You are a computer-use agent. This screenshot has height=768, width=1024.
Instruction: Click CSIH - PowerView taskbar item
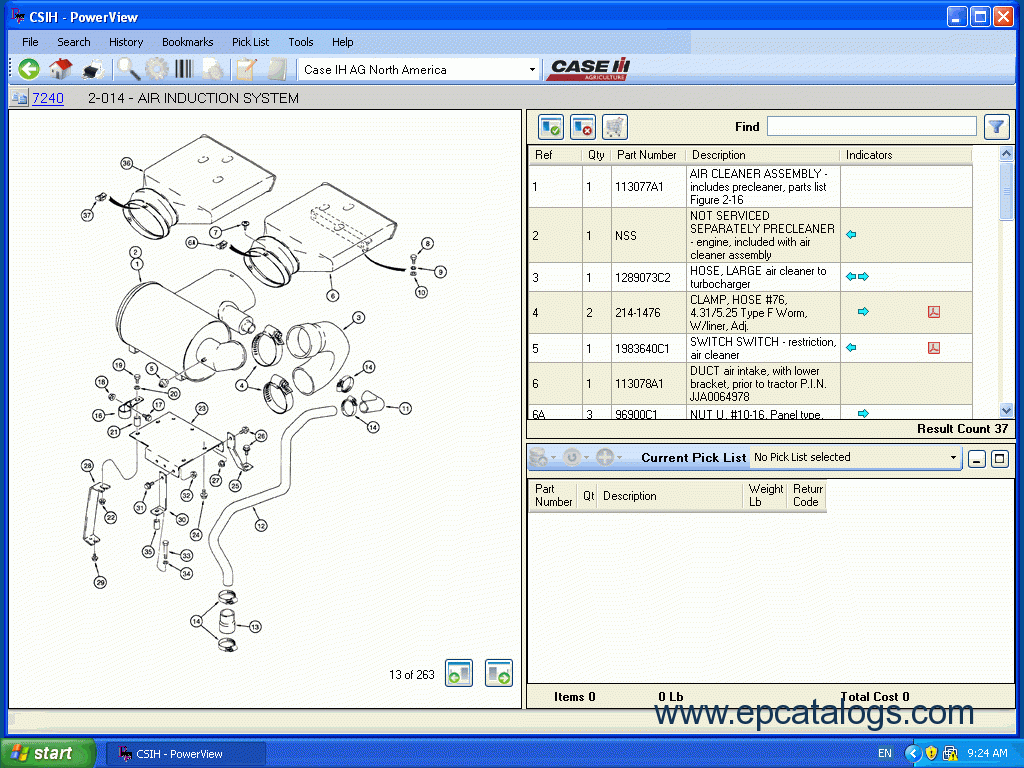point(185,754)
